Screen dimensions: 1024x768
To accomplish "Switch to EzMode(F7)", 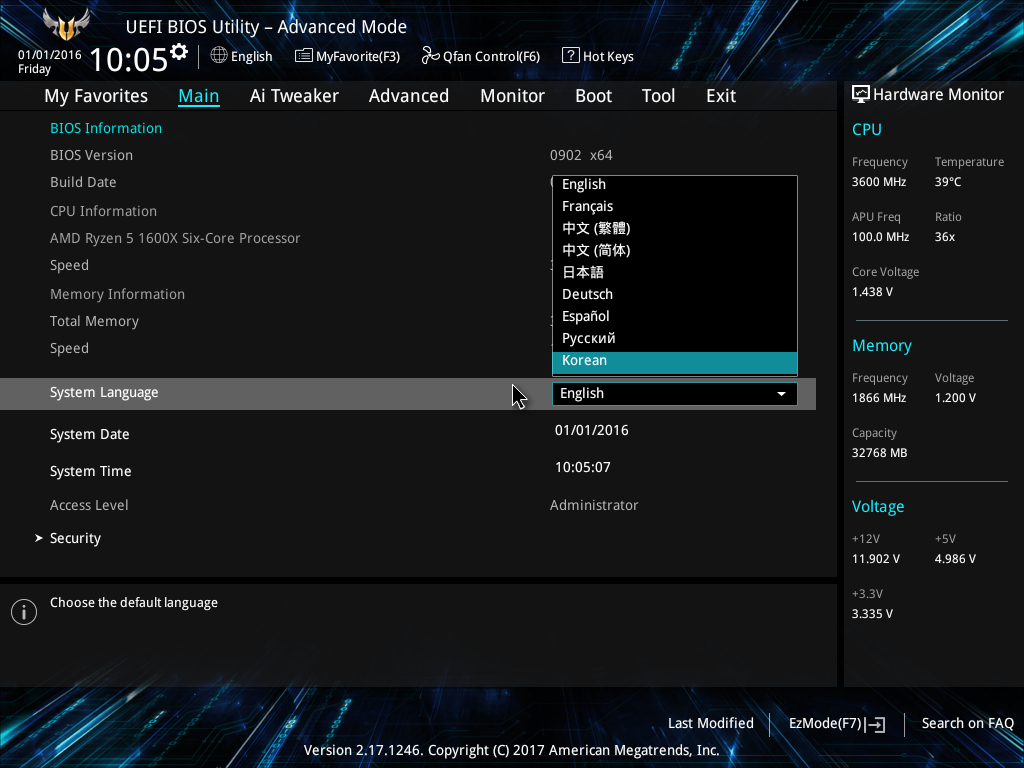I will [x=837, y=724].
